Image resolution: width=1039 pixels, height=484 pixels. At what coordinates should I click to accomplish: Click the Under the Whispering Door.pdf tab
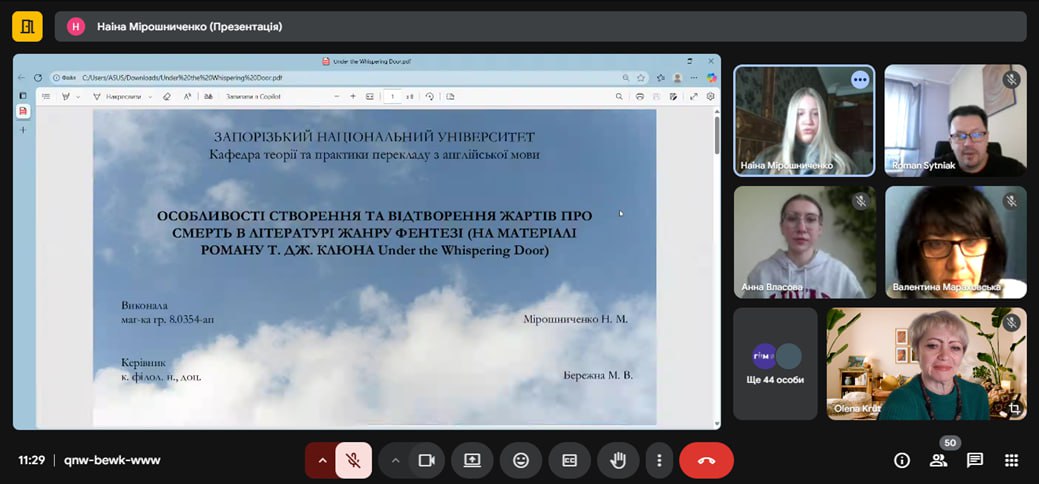(366, 61)
